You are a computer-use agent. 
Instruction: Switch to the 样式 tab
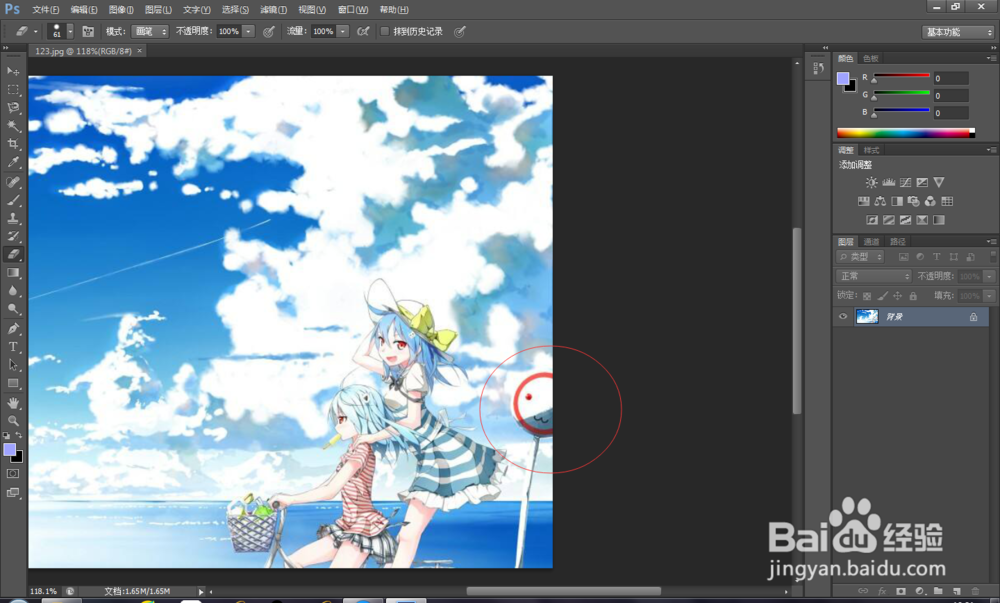click(x=871, y=150)
